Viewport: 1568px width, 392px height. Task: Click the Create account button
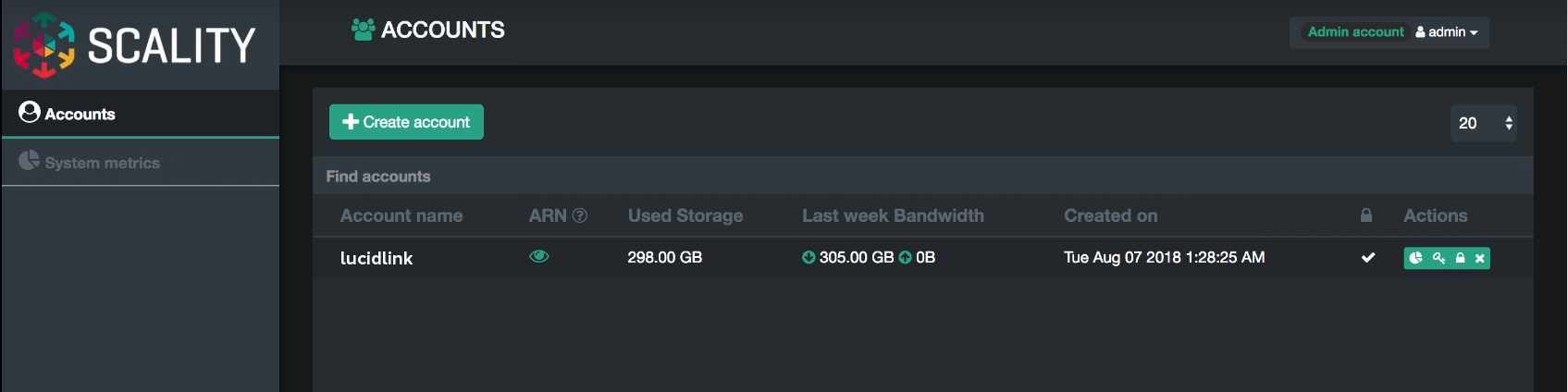point(406,122)
